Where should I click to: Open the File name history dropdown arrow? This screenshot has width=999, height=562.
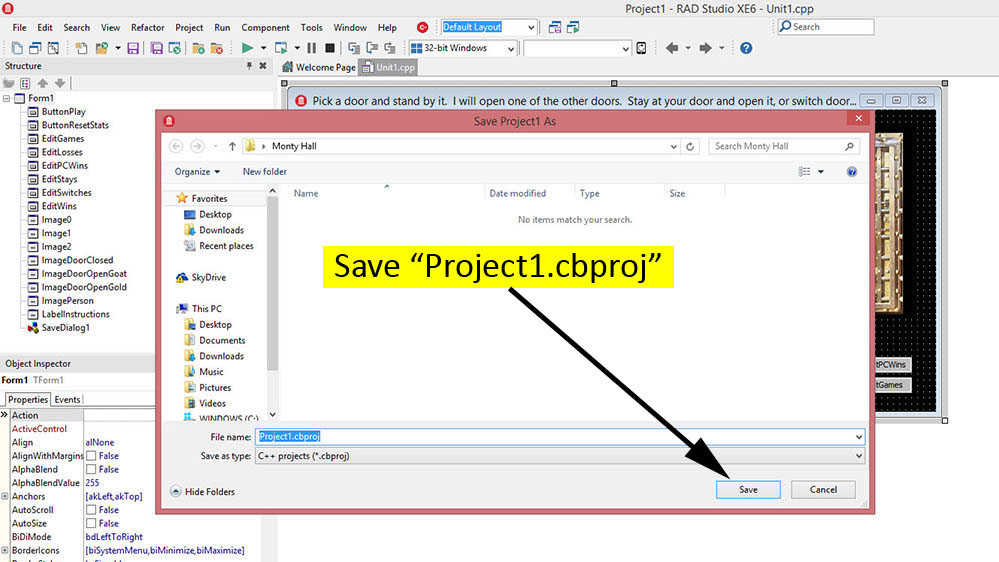click(x=859, y=436)
